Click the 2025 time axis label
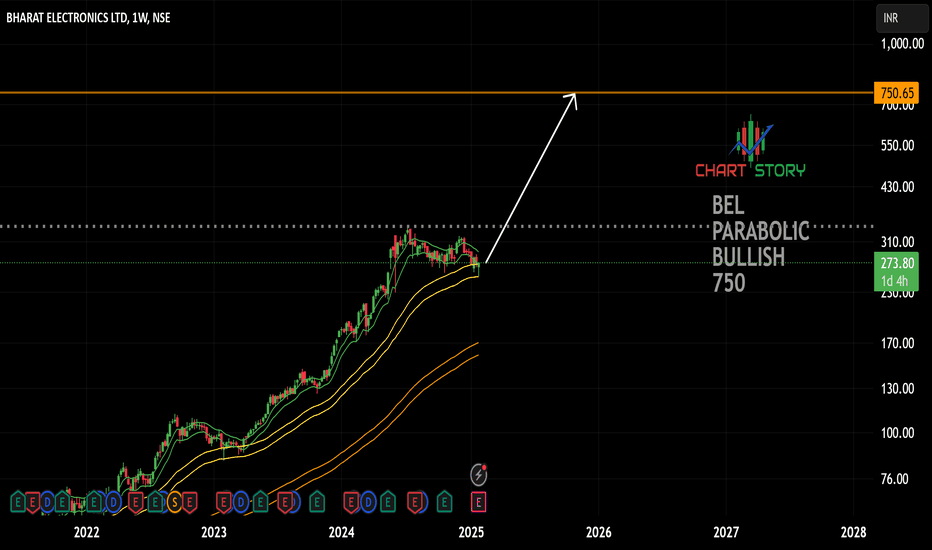932x550 pixels. point(471,532)
